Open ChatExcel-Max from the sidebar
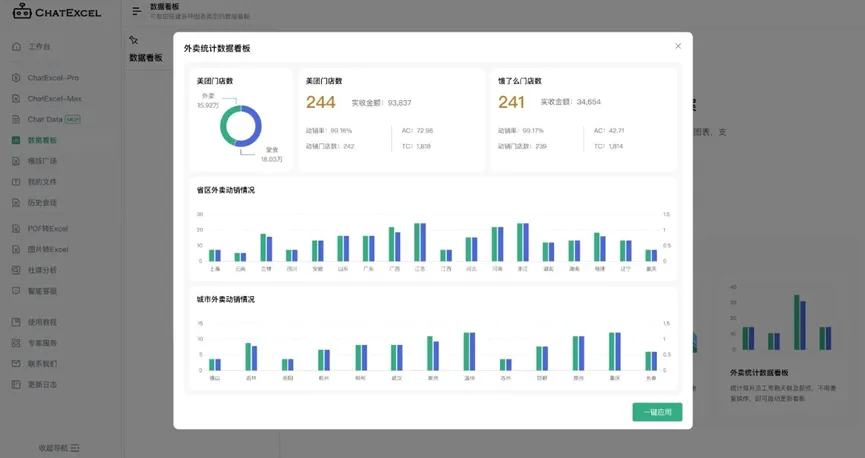 (54, 99)
